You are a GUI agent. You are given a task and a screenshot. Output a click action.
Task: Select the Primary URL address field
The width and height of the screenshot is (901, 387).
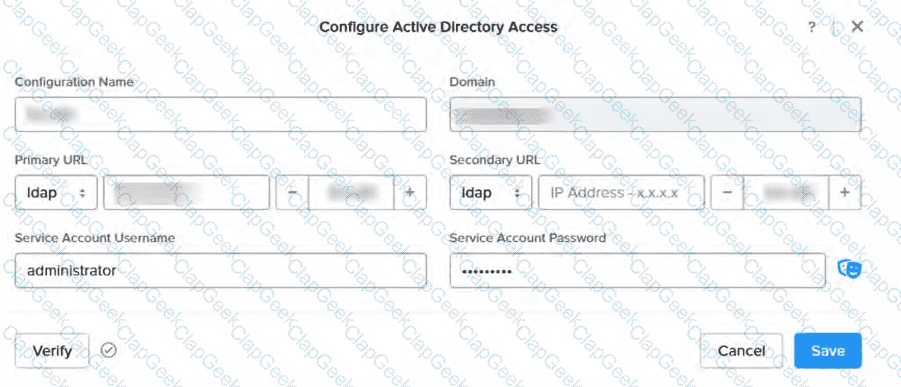(x=186, y=193)
